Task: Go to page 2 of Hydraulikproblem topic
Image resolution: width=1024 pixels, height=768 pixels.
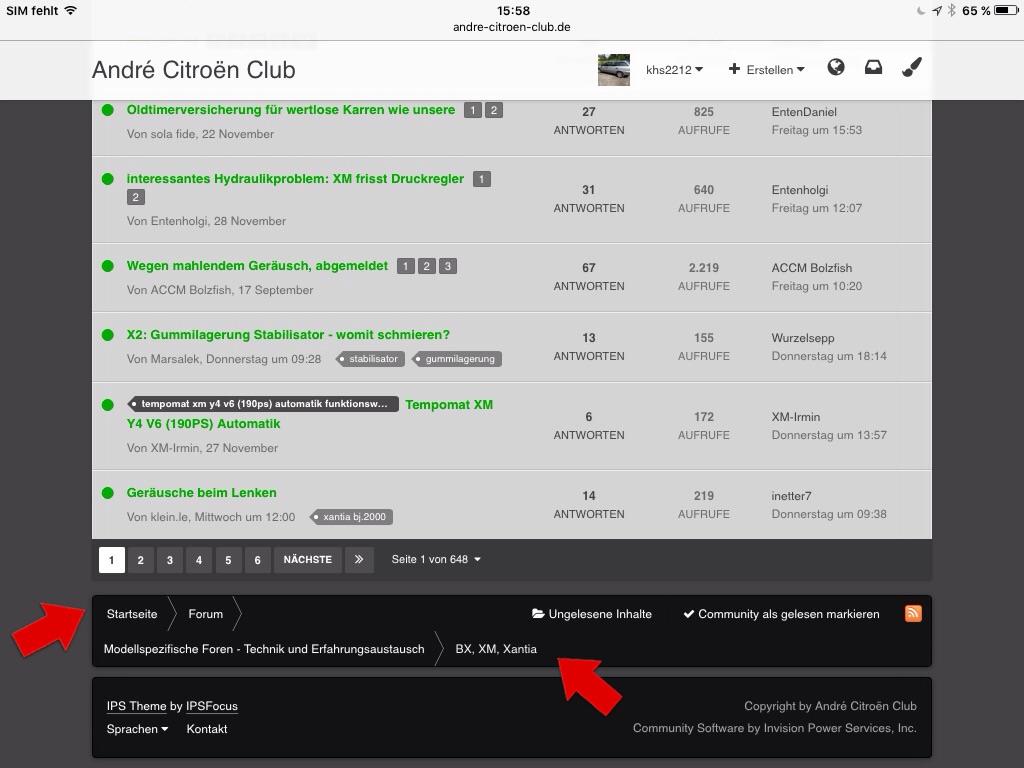Action: point(136,197)
